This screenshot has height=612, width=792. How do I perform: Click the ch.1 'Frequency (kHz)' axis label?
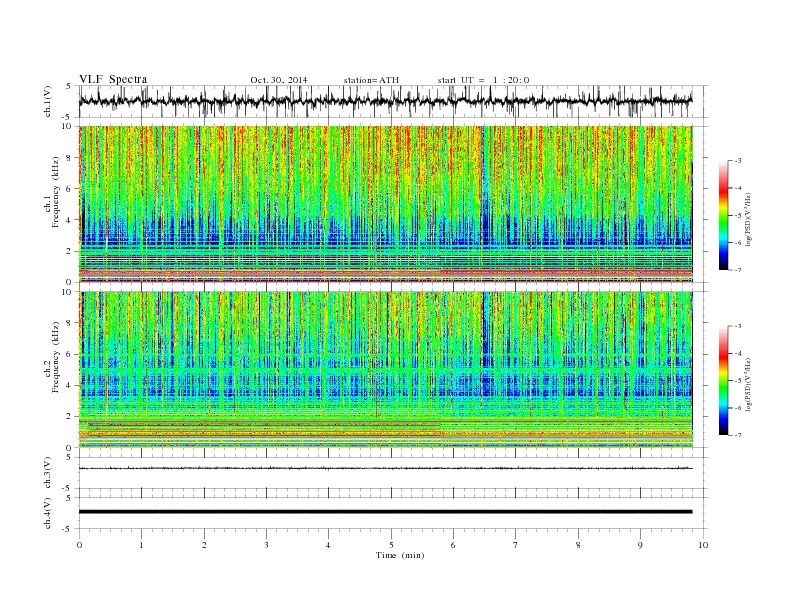tap(56, 192)
